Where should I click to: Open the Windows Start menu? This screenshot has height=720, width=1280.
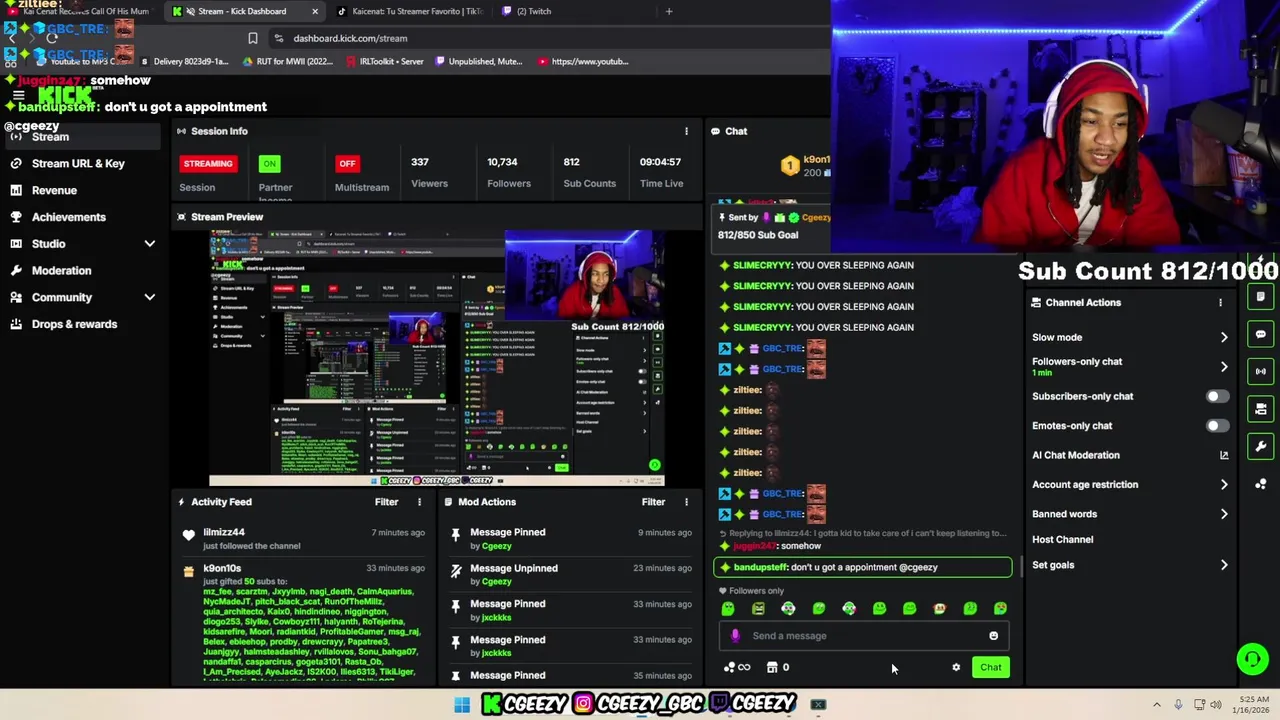462,705
